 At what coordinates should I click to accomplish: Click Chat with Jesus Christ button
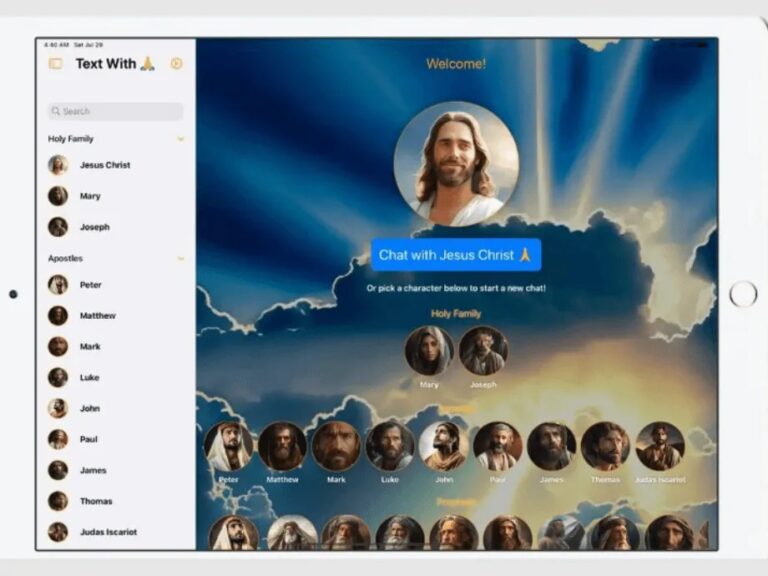[456, 255]
